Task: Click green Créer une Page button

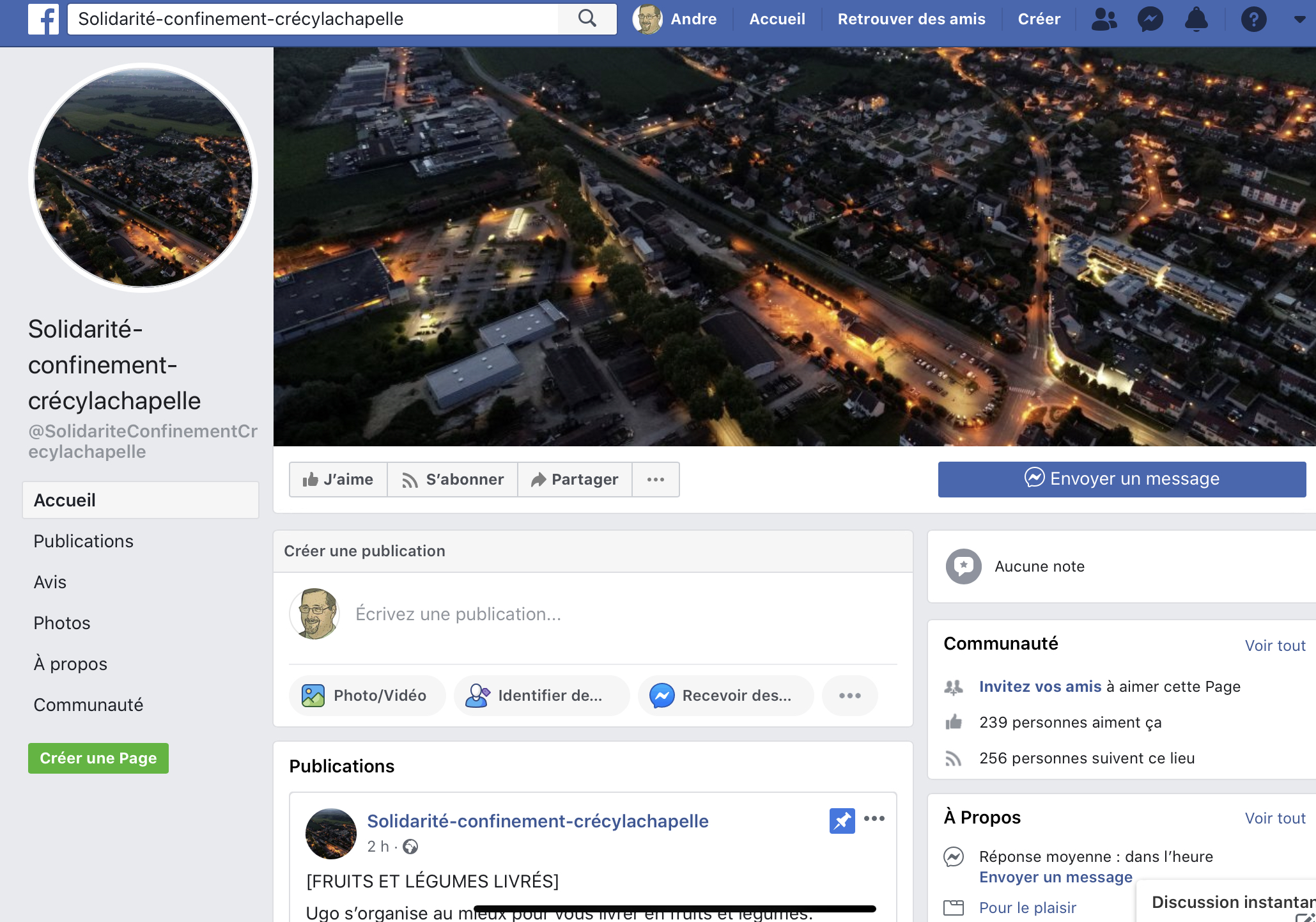Action: pyautogui.click(x=98, y=758)
